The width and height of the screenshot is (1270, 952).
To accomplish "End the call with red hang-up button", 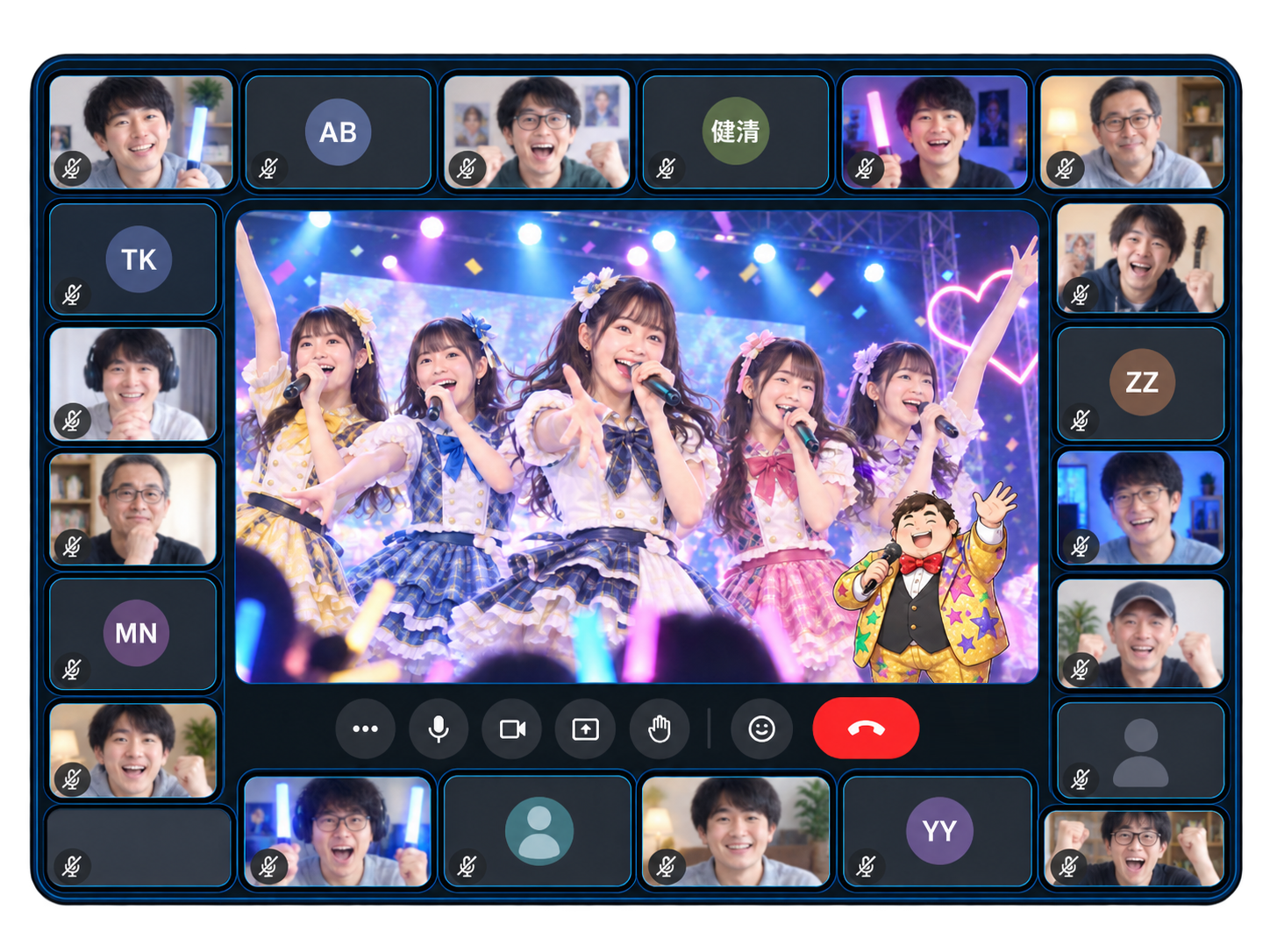I will [x=866, y=728].
